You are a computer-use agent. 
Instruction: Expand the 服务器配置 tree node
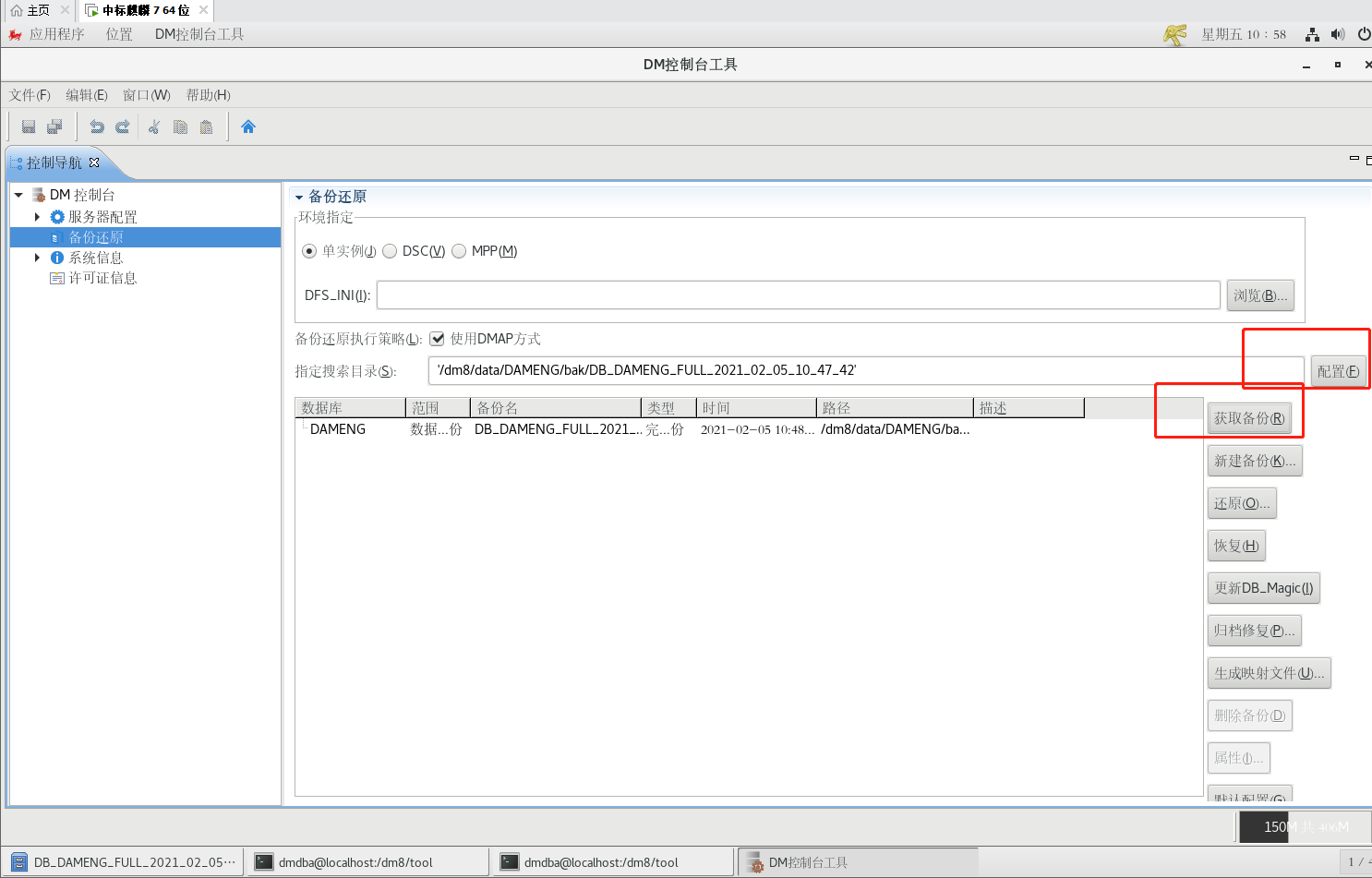[37, 217]
